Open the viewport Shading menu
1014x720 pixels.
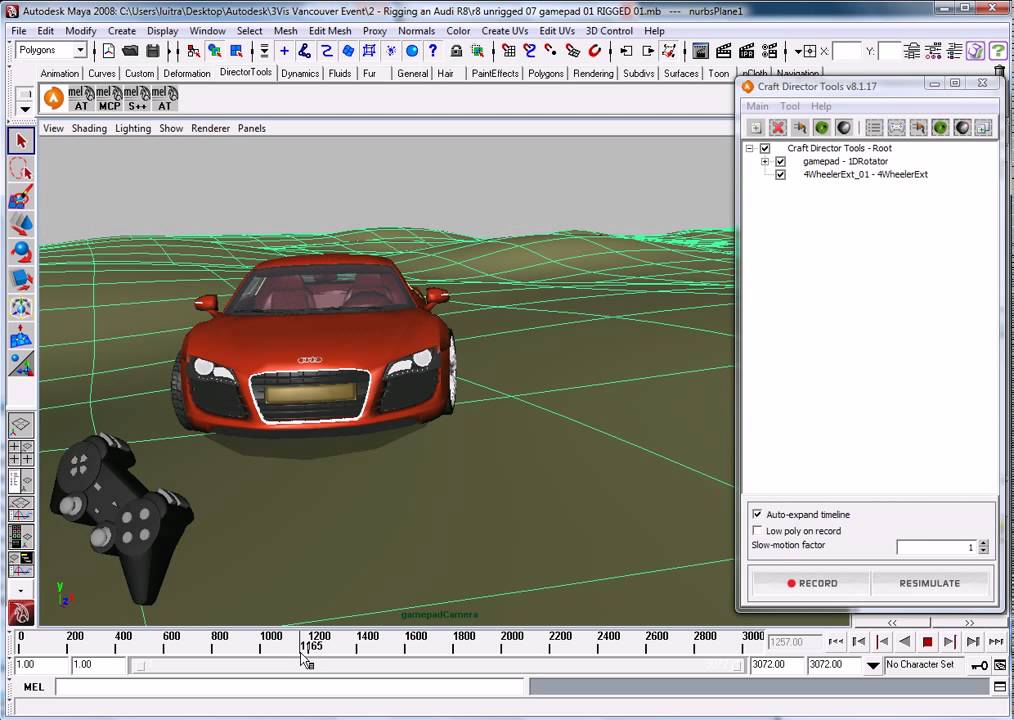click(89, 128)
